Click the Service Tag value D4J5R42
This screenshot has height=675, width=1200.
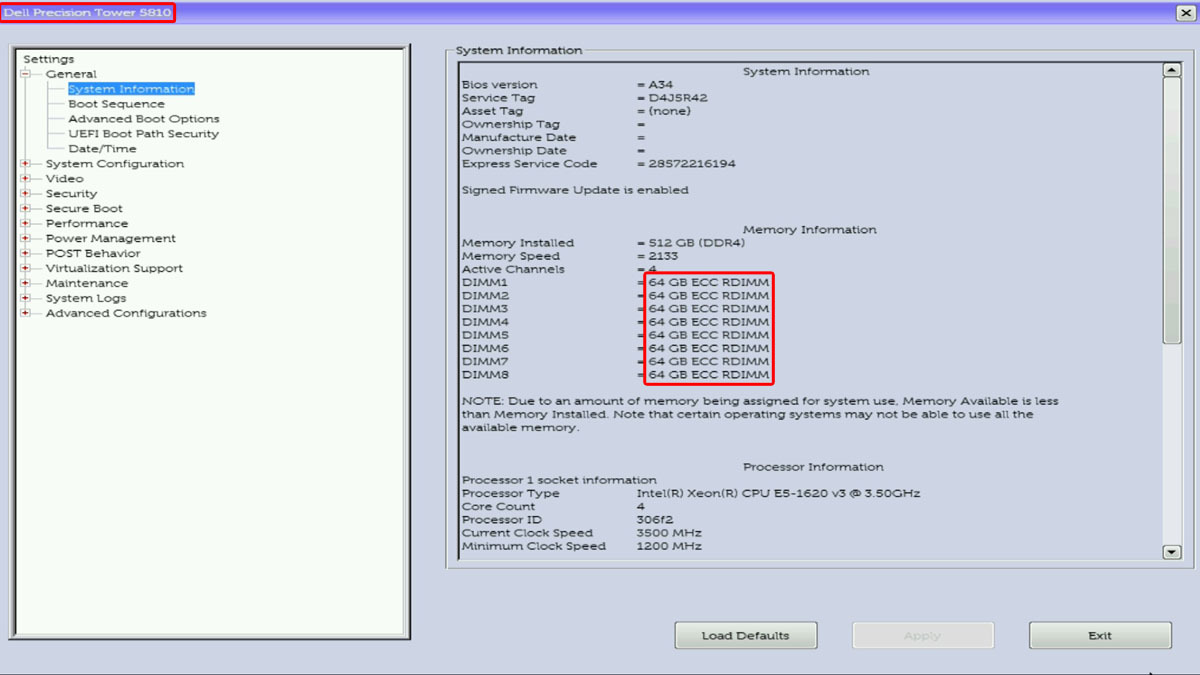678,98
